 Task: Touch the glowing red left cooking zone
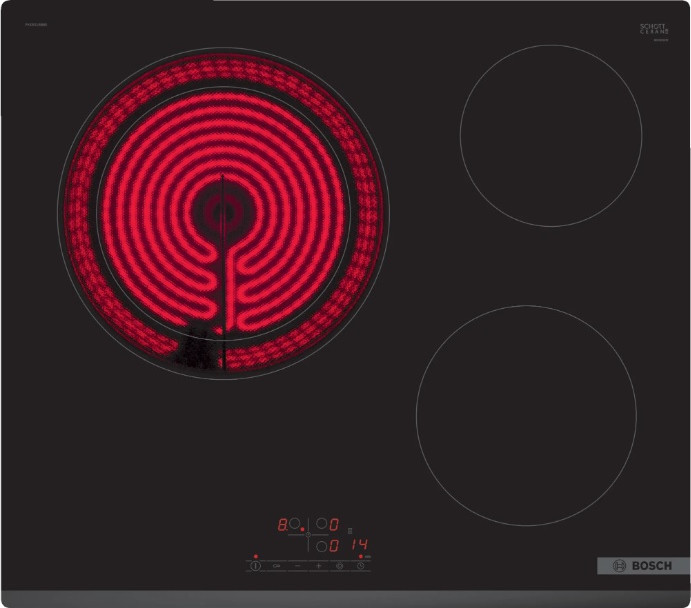point(223,213)
